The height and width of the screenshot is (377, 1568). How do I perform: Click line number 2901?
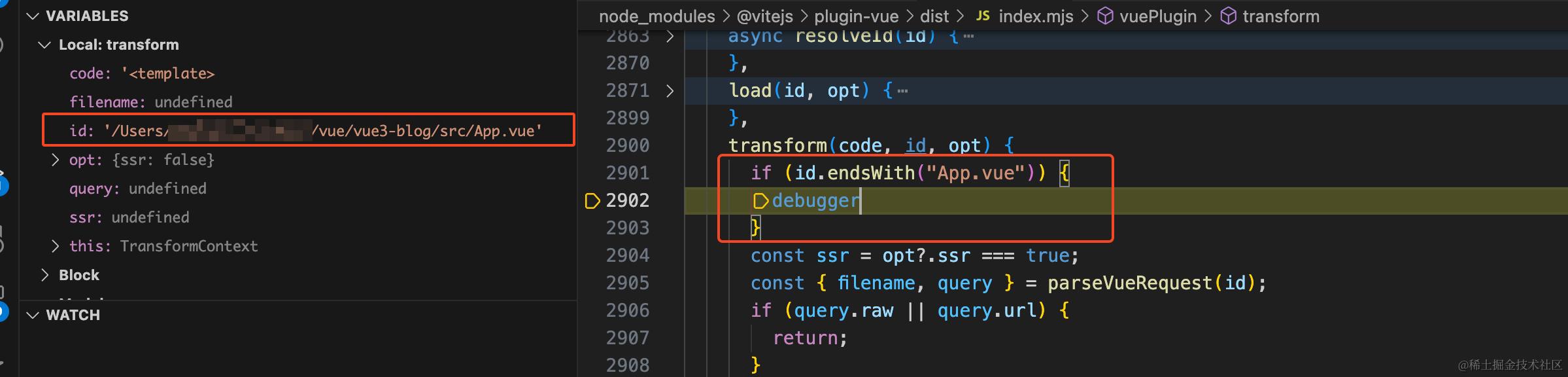[x=628, y=173]
